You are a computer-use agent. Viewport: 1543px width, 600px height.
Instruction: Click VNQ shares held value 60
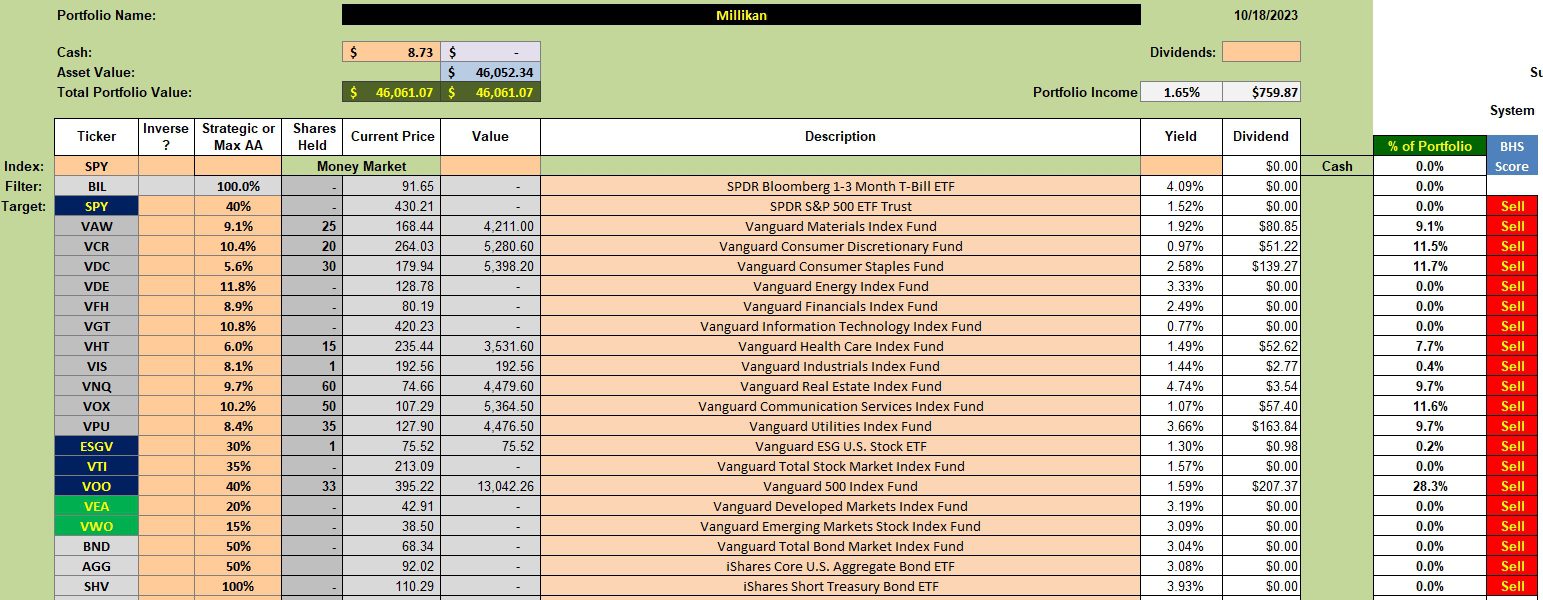311,386
